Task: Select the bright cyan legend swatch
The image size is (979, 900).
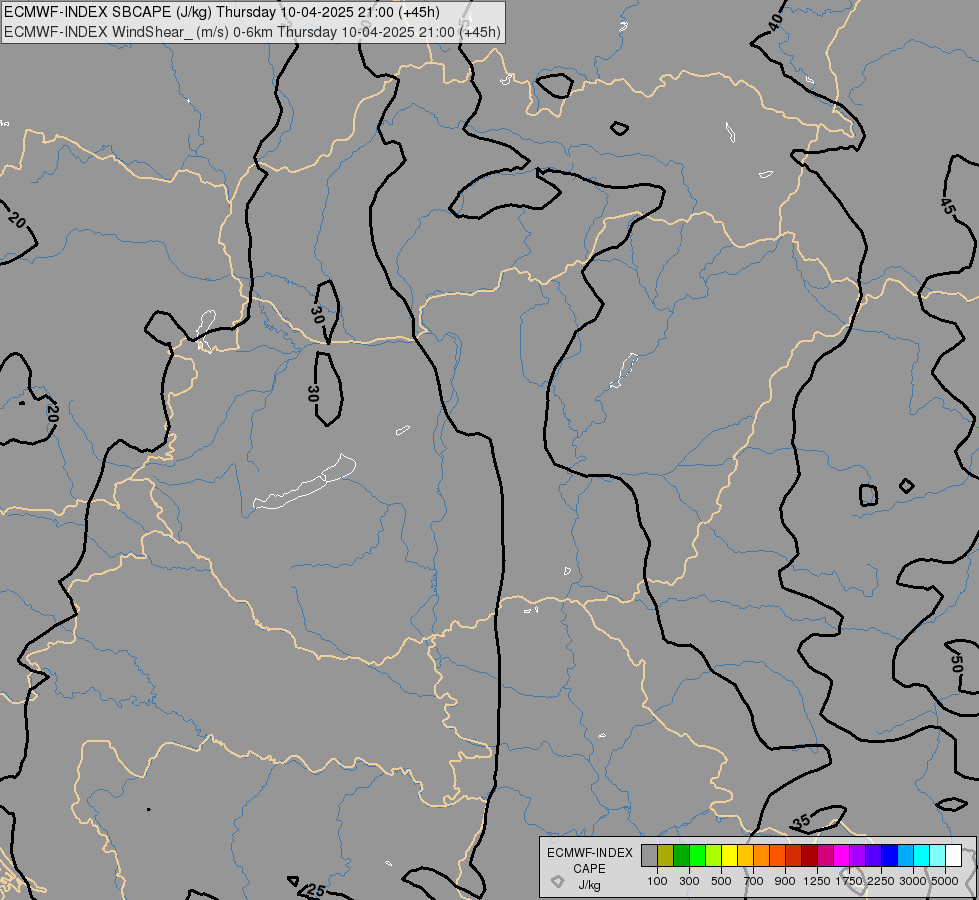Action: tap(922, 856)
